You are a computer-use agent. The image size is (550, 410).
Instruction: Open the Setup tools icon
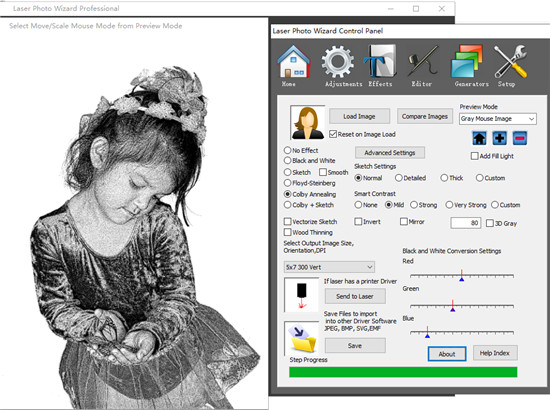[510, 61]
